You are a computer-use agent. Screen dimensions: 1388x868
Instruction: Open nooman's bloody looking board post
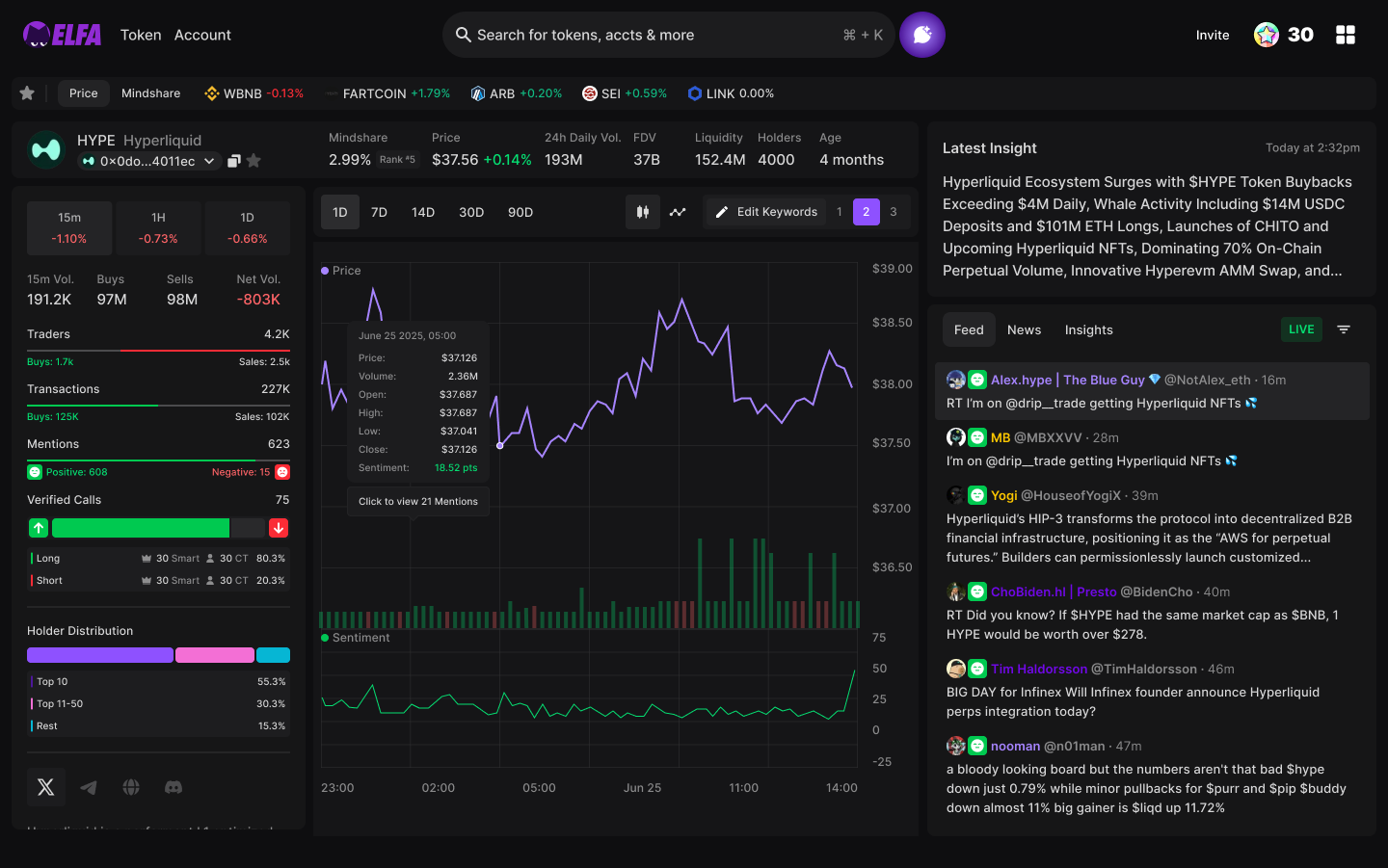(x=1152, y=776)
